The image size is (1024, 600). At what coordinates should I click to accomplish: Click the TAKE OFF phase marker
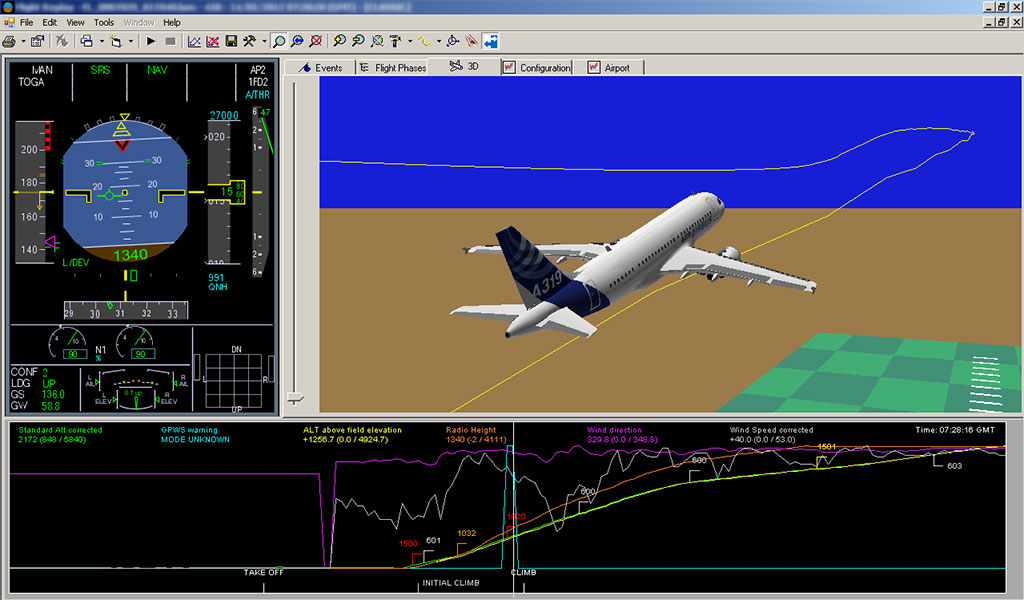pyautogui.click(x=264, y=573)
